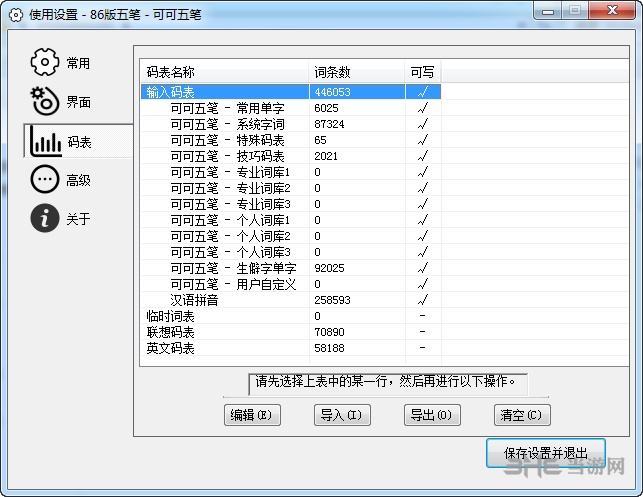This screenshot has height=497, width=643.
Task: Click entry count 2021
Action: pos(326,156)
